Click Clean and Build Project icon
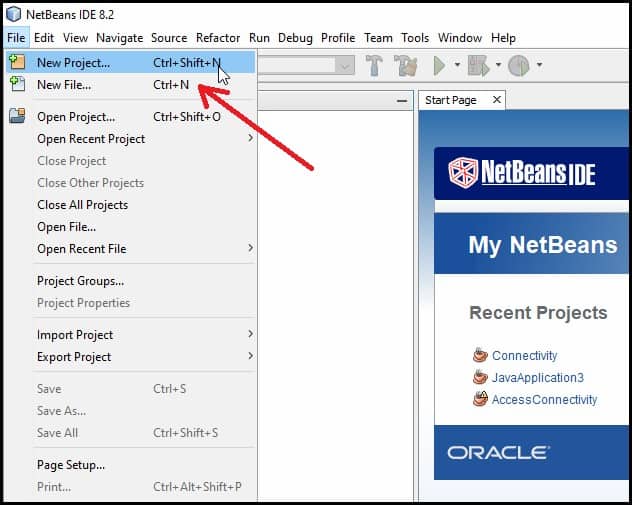This screenshot has width=632, height=505. (x=406, y=65)
